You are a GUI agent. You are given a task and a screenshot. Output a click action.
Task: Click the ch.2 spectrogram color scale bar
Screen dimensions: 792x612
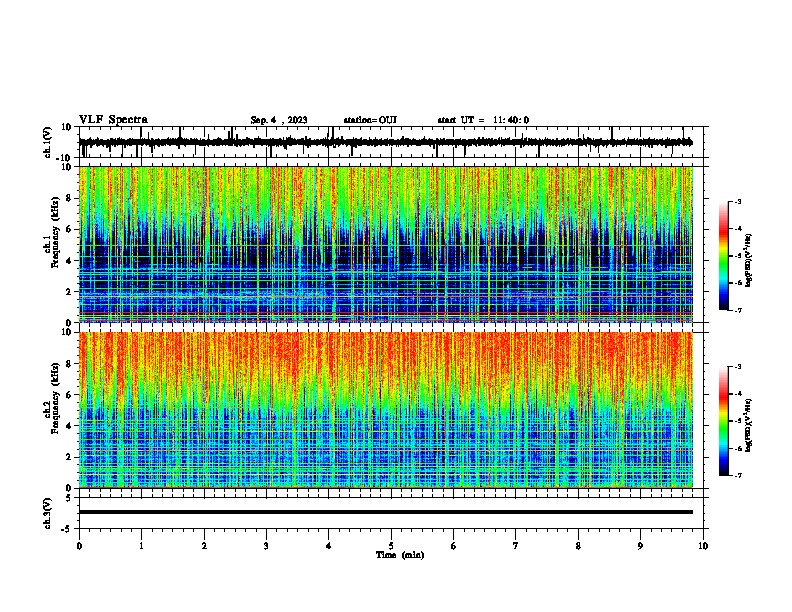[x=724, y=421]
